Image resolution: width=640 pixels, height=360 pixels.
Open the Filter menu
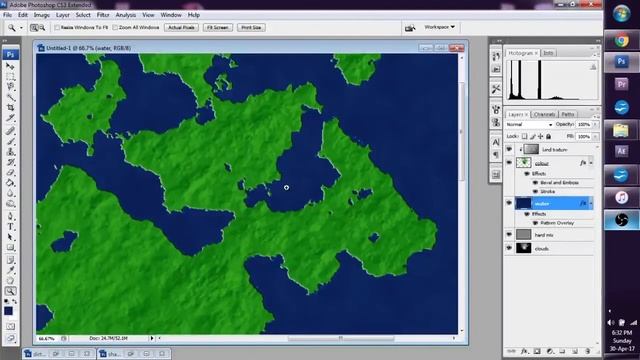pos(103,15)
